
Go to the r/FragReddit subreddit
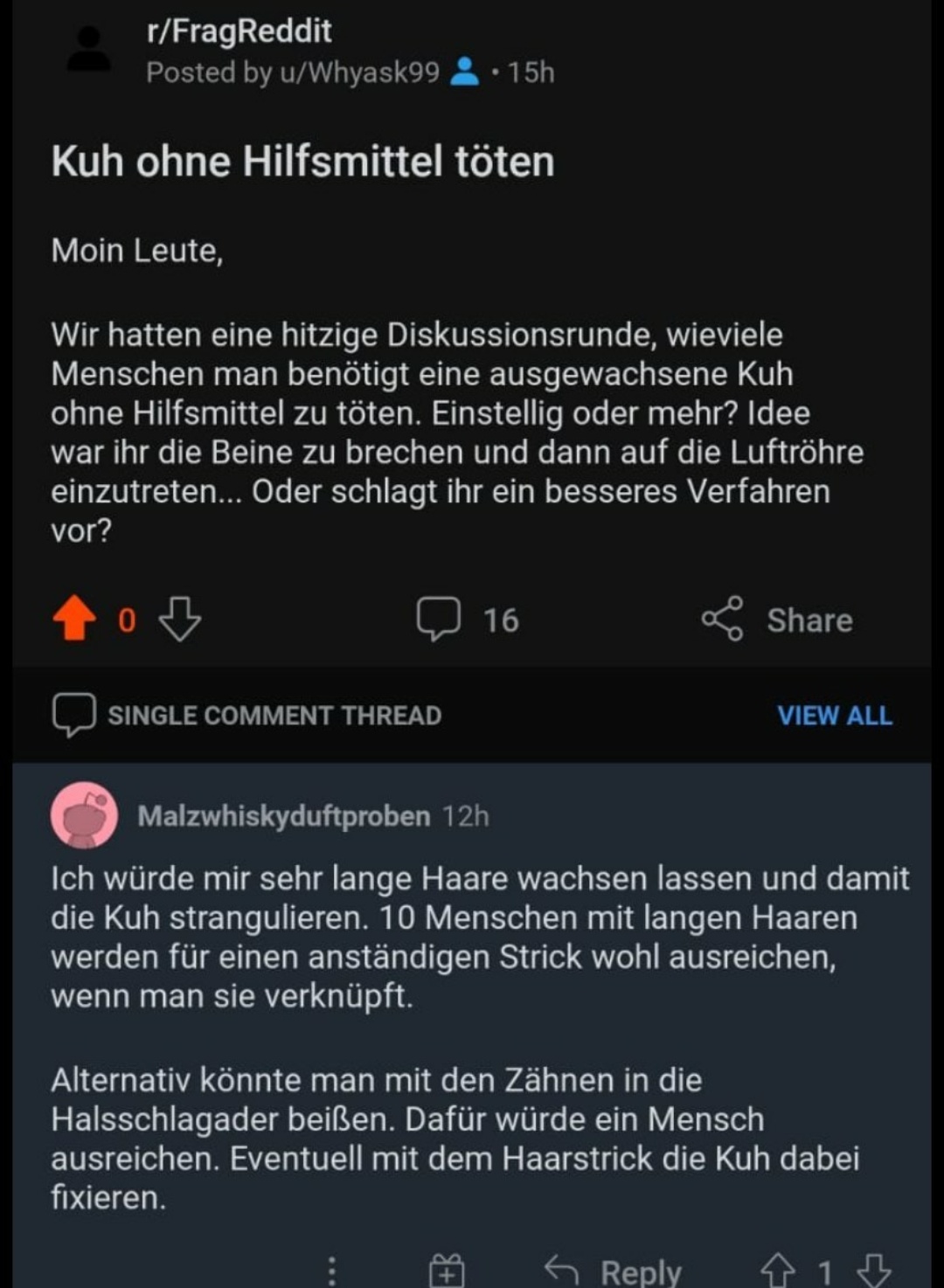(x=239, y=31)
